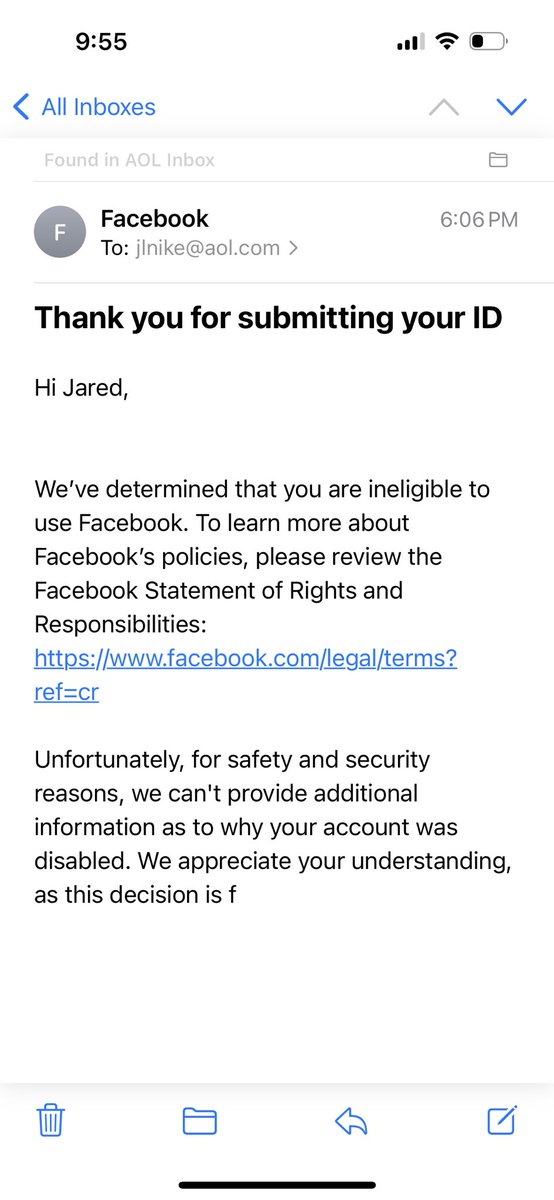Tap the battery indicator in status bar
Viewport: 554px width, 1200px height.
pyautogui.click(x=488, y=42)
